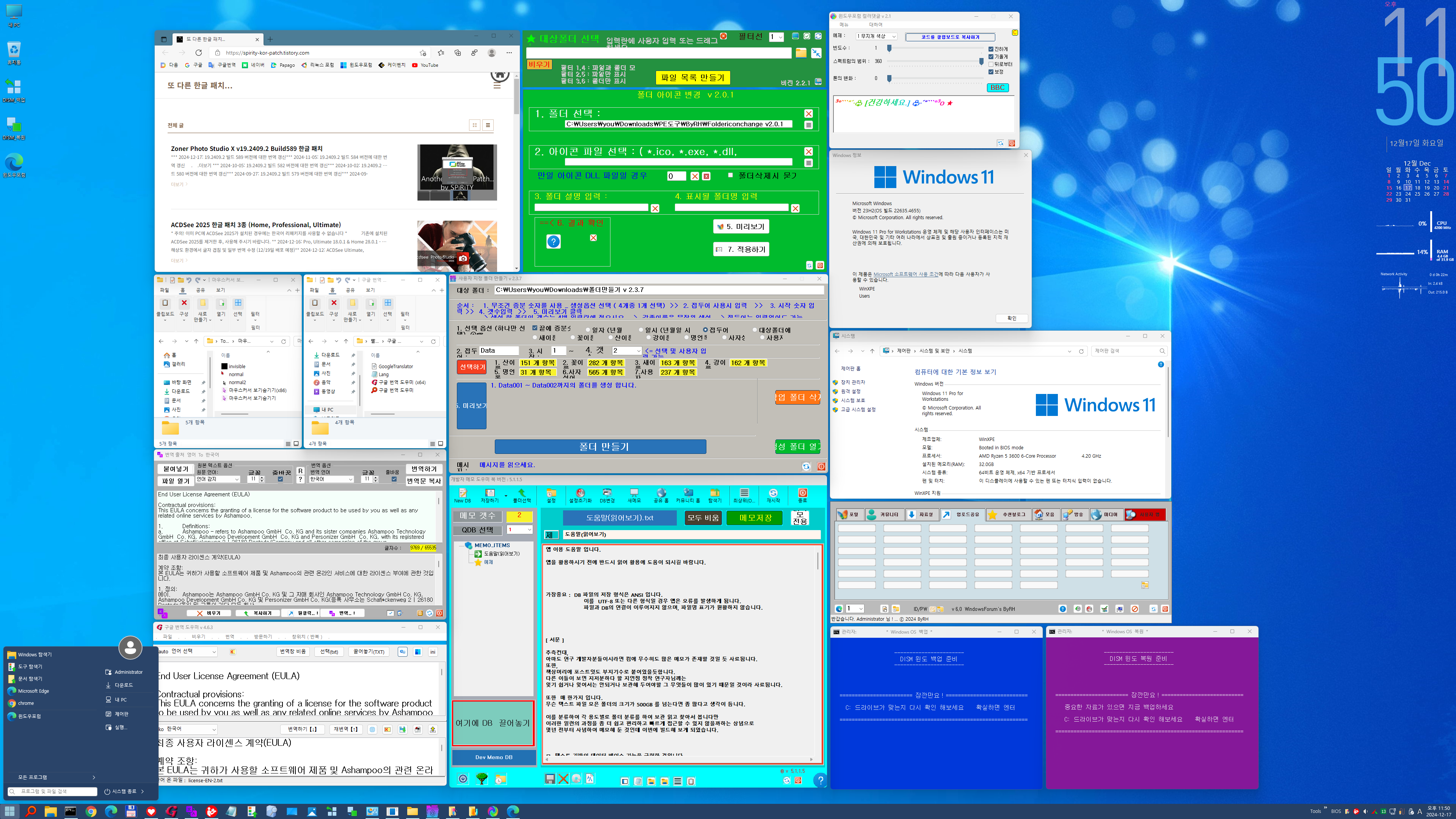Open 언어 감지 source language dropdown in translator
The image size is (1456, 819).
[218, 479]
